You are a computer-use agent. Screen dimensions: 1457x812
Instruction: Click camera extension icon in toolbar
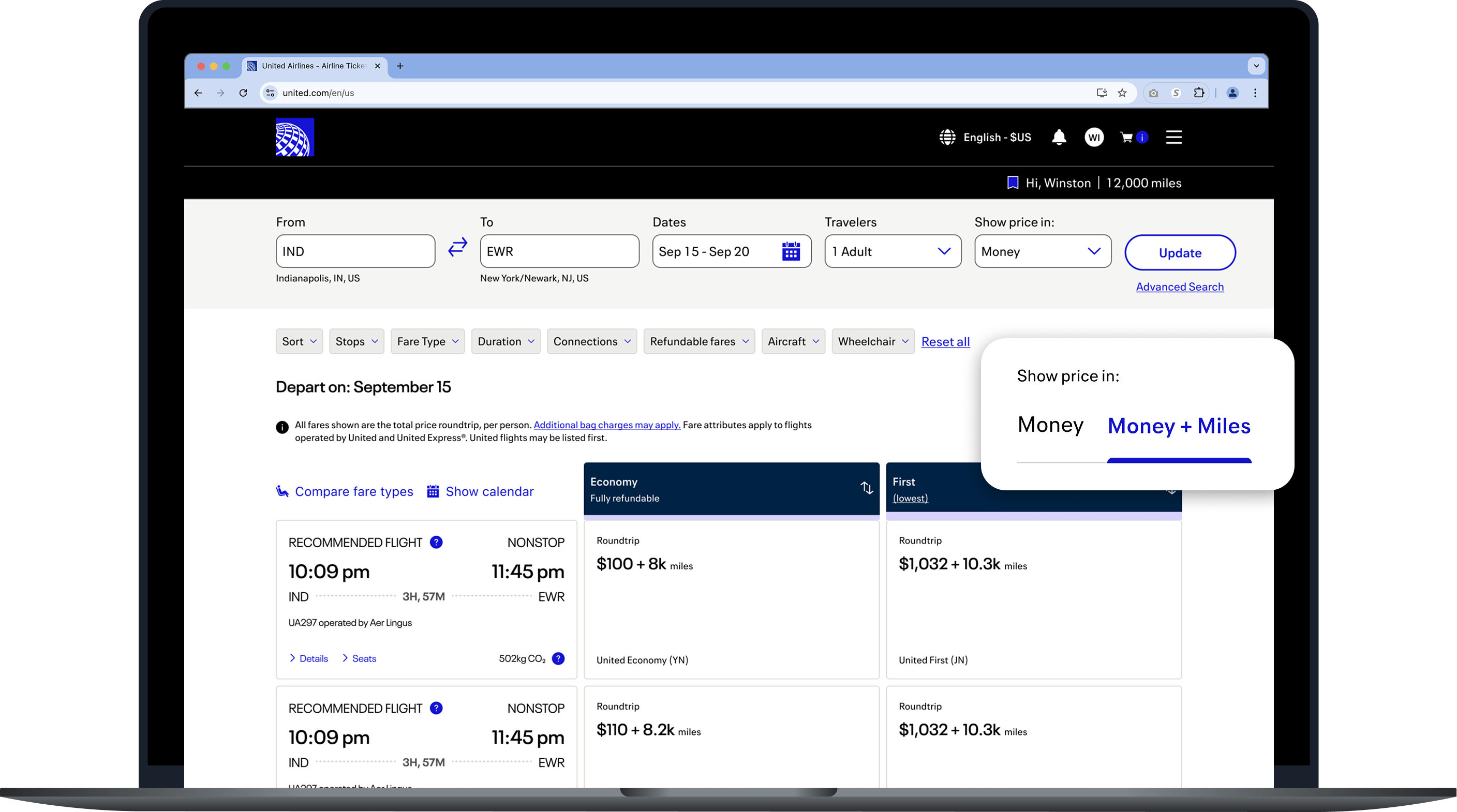point(1153,93)
